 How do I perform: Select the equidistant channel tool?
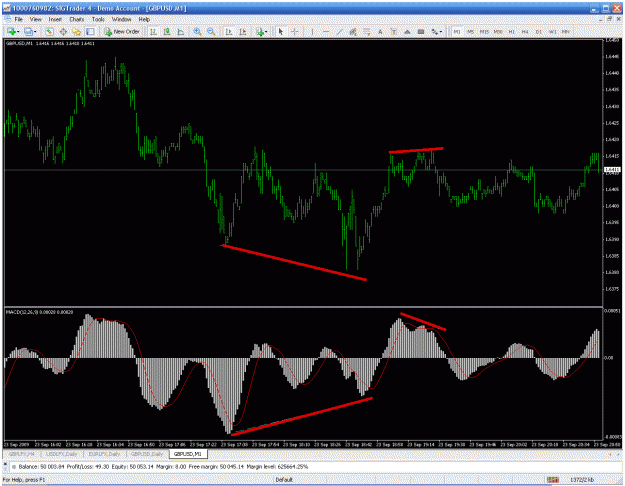click(353, 31)
